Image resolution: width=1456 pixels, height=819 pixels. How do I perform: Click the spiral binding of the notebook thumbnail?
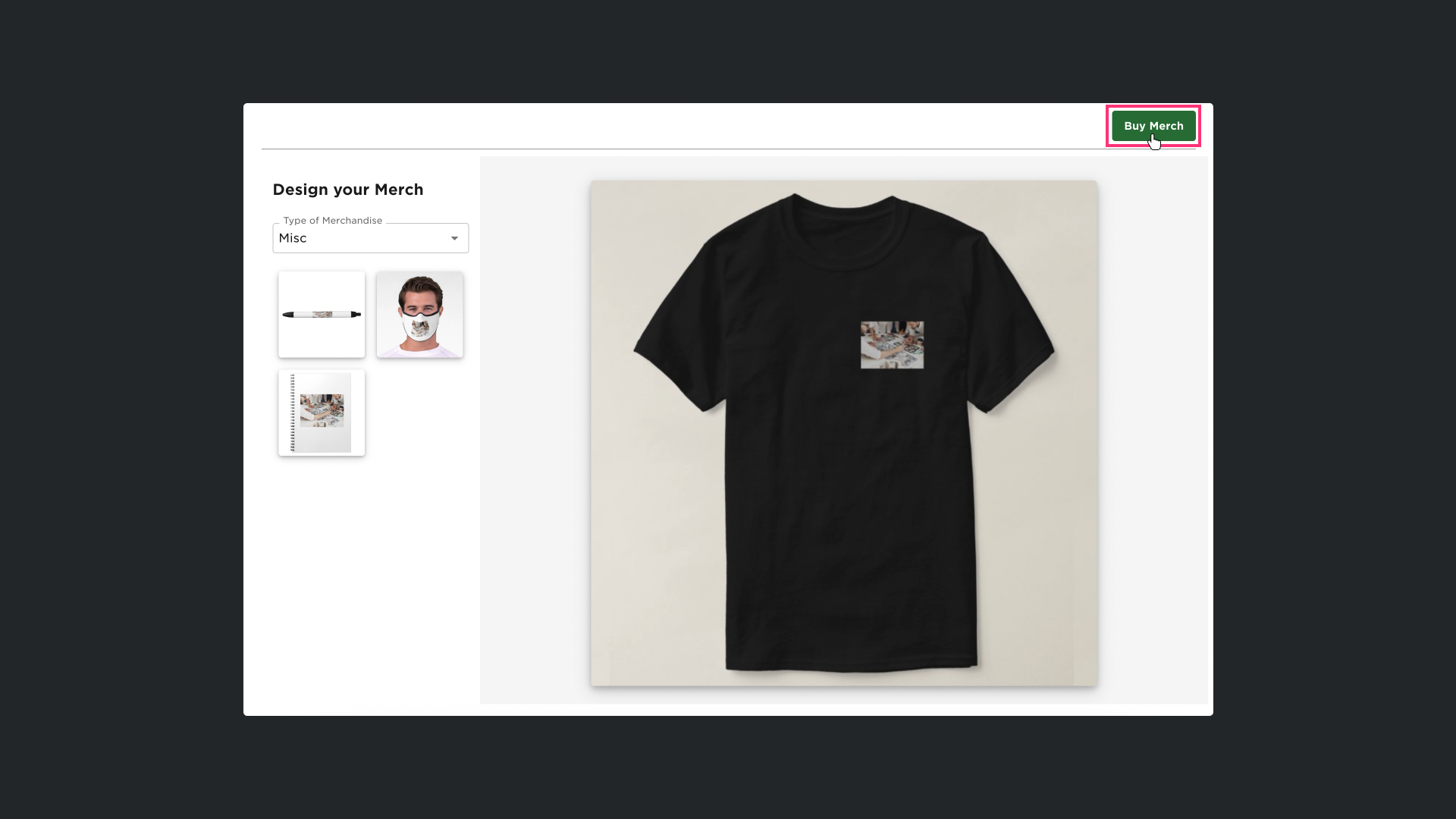tap(293, 413)
